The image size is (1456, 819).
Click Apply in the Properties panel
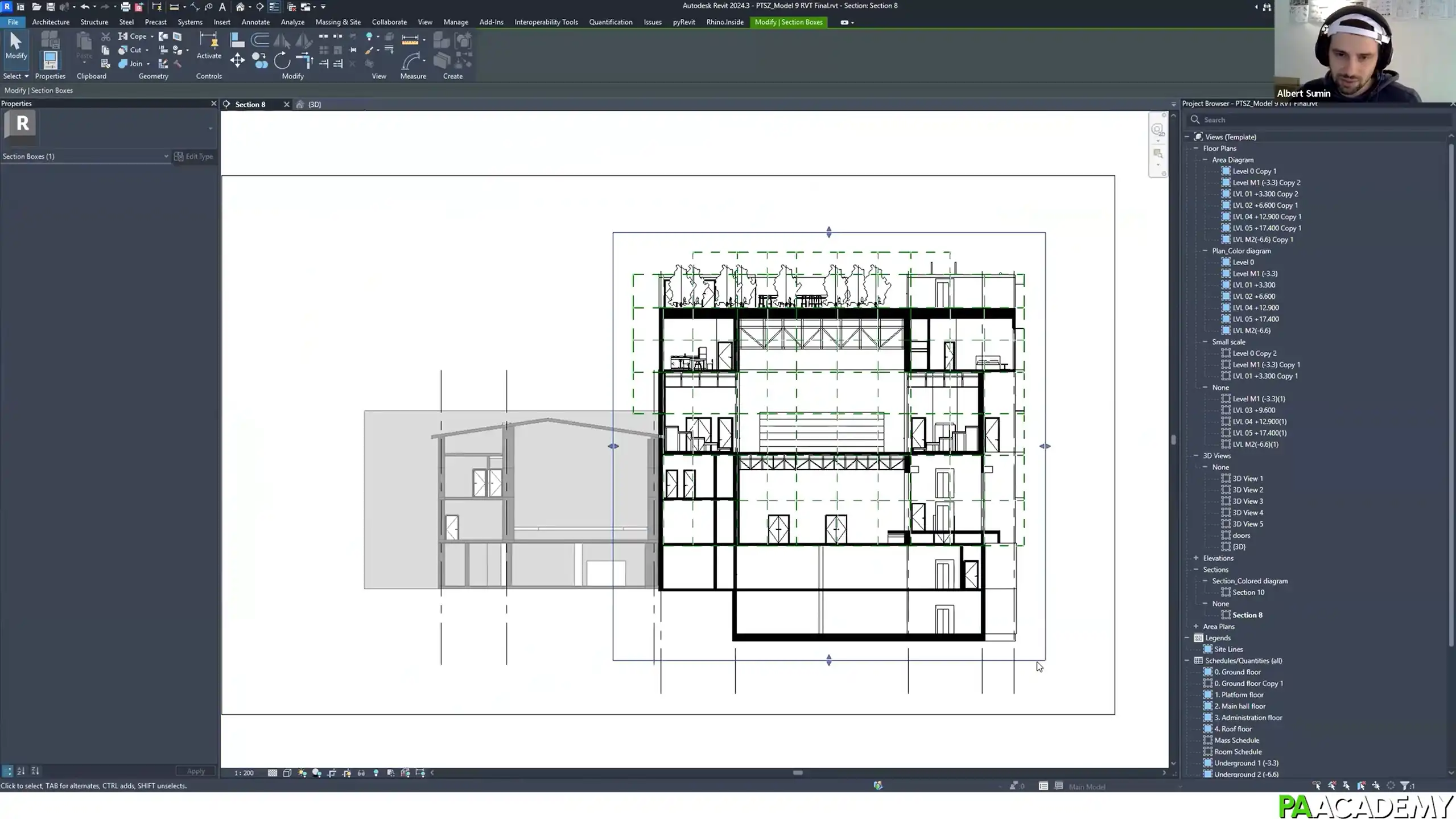coord(195,771)
